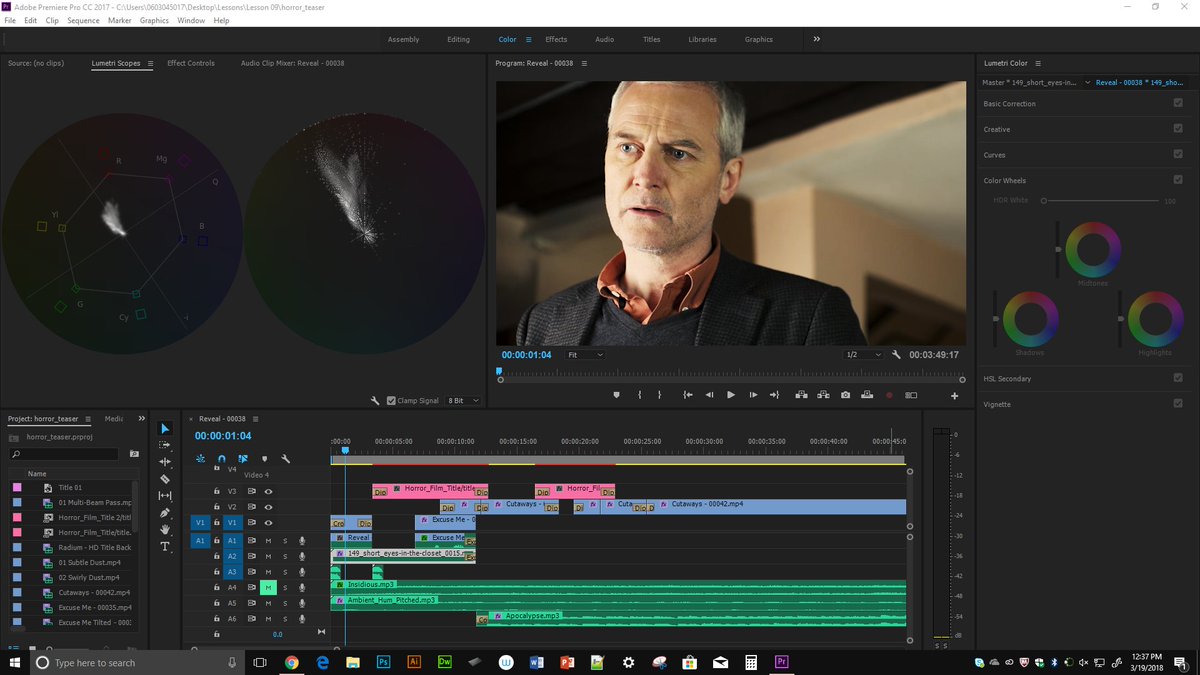Image resolution: width=1200 pixels, height=675 pixels.
Task: Toggle track output visibility for V3
Action: [268, 489]
